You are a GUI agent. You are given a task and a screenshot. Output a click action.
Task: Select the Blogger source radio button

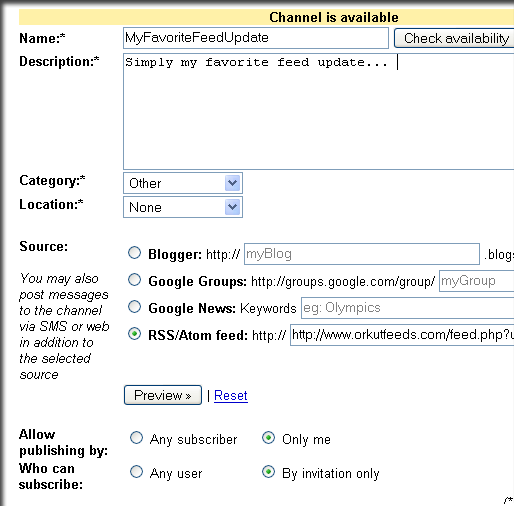tap(135, 253)
